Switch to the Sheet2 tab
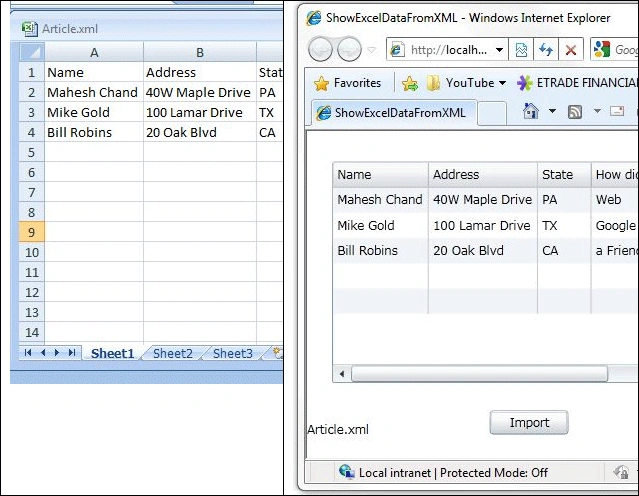Screen dimensions: 639x496 click(173, 353)
